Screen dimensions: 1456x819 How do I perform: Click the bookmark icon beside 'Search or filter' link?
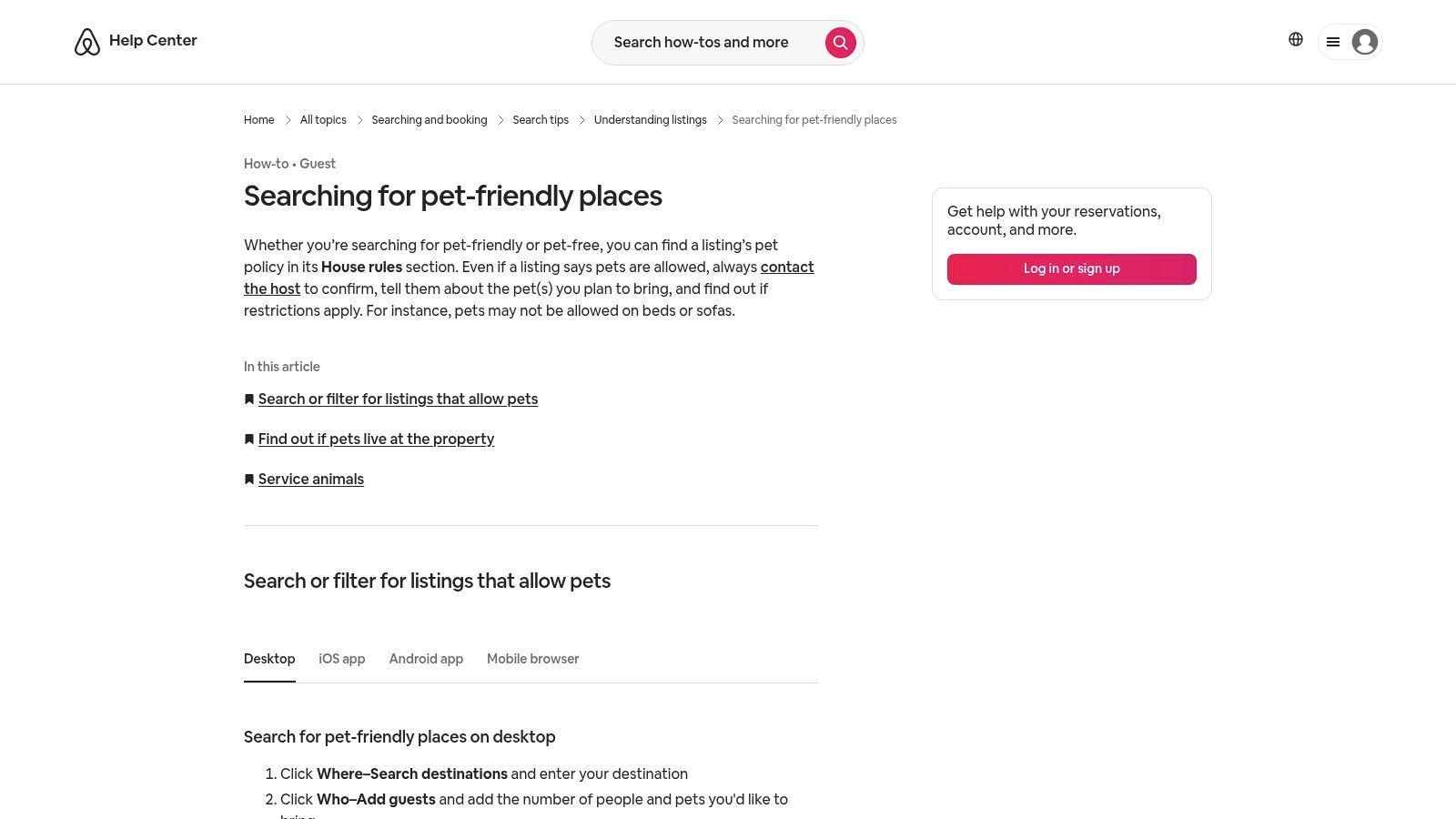tap(248, 399)
